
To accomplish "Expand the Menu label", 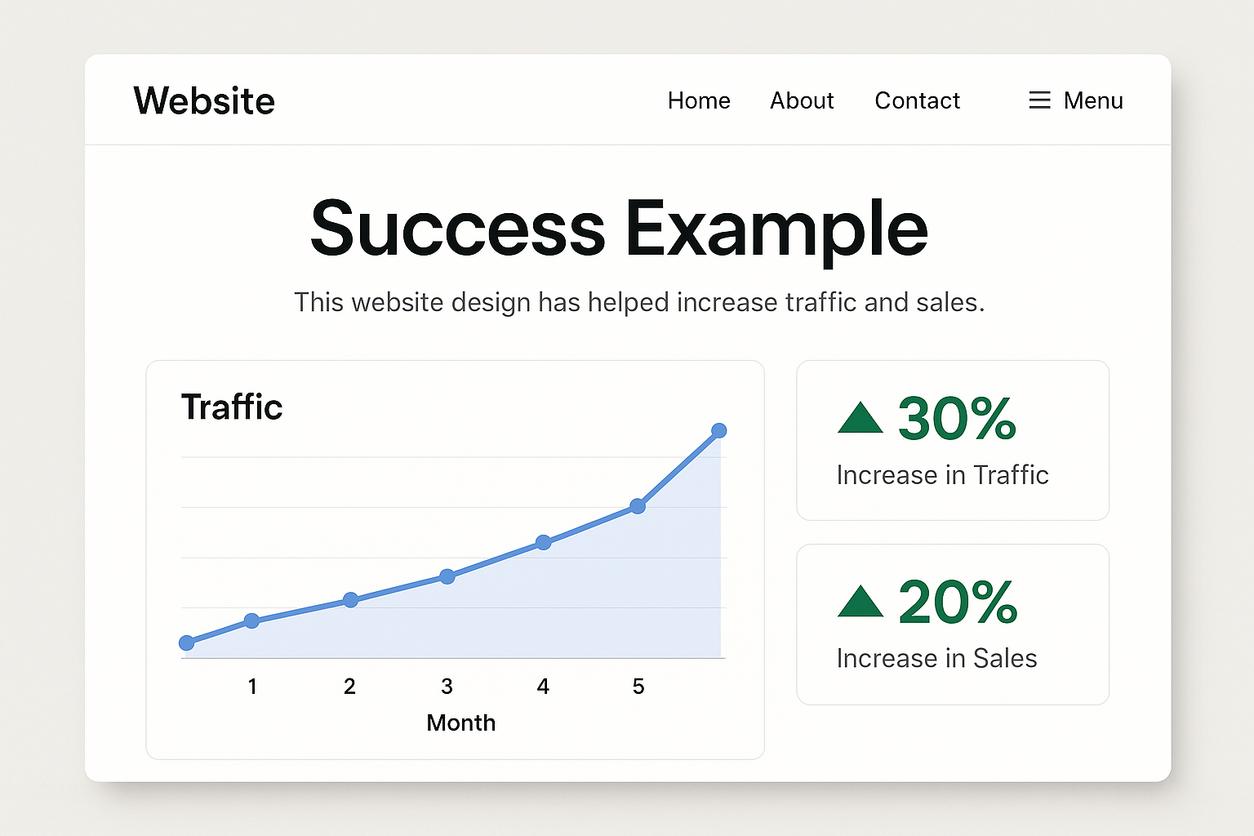I will [1093, 101].
